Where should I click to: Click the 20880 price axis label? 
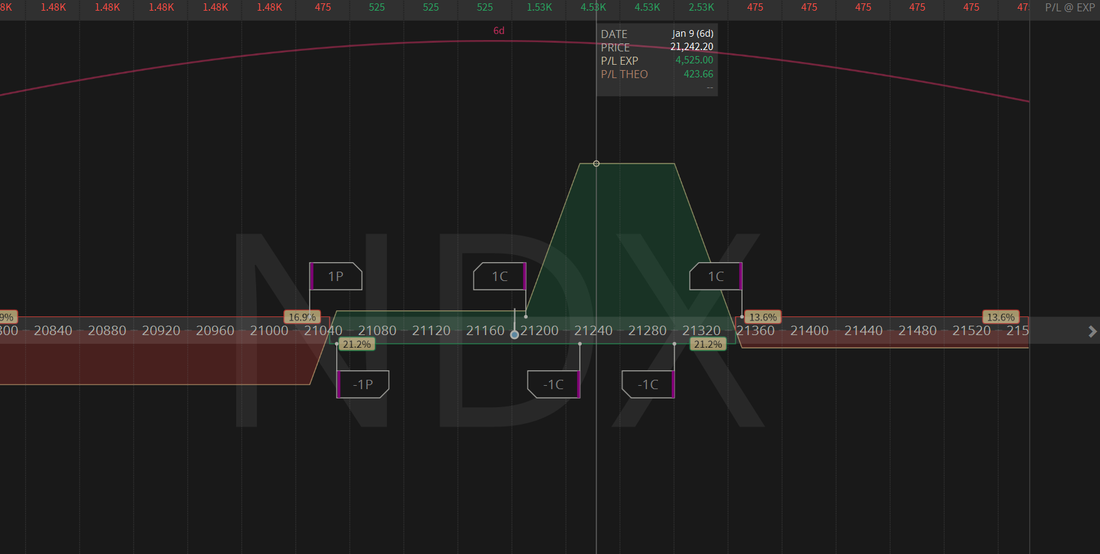107,330
